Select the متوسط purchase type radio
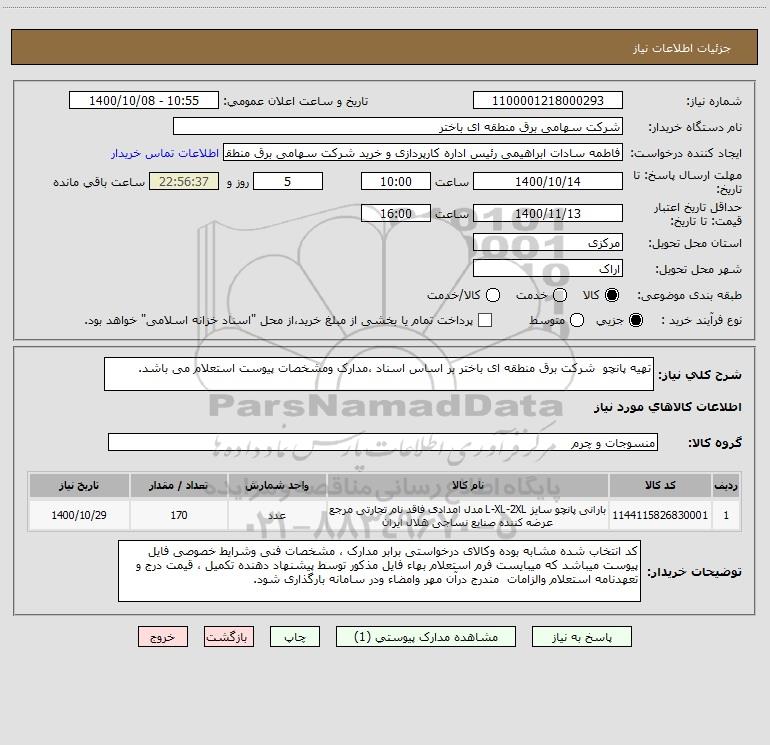 tap(577, 320)
